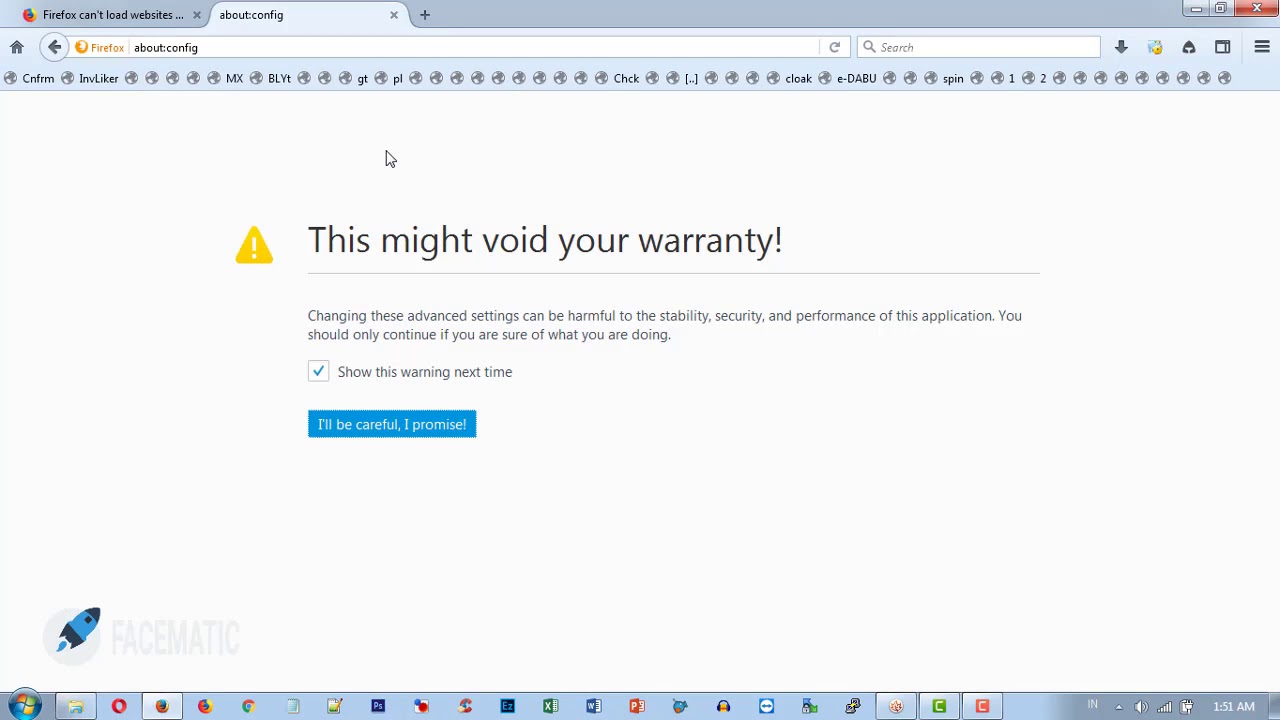Screen dimensions: 1280x720
Task: Open the gt bookmark
Action: click(x=354, y=78)
